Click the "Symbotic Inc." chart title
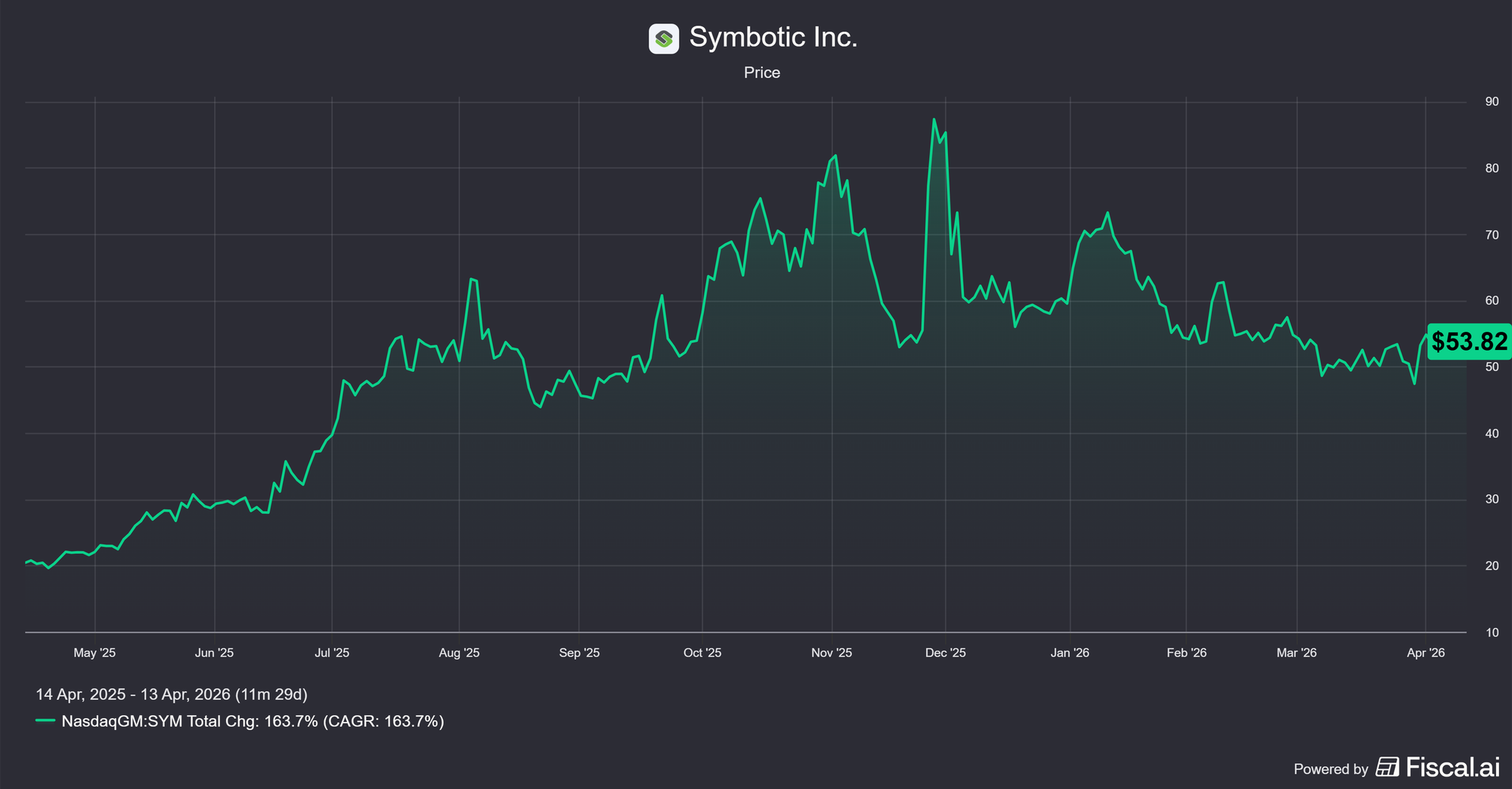Image resolution: width=1512 pixels, height=789 pixels. tap(773, 37)
